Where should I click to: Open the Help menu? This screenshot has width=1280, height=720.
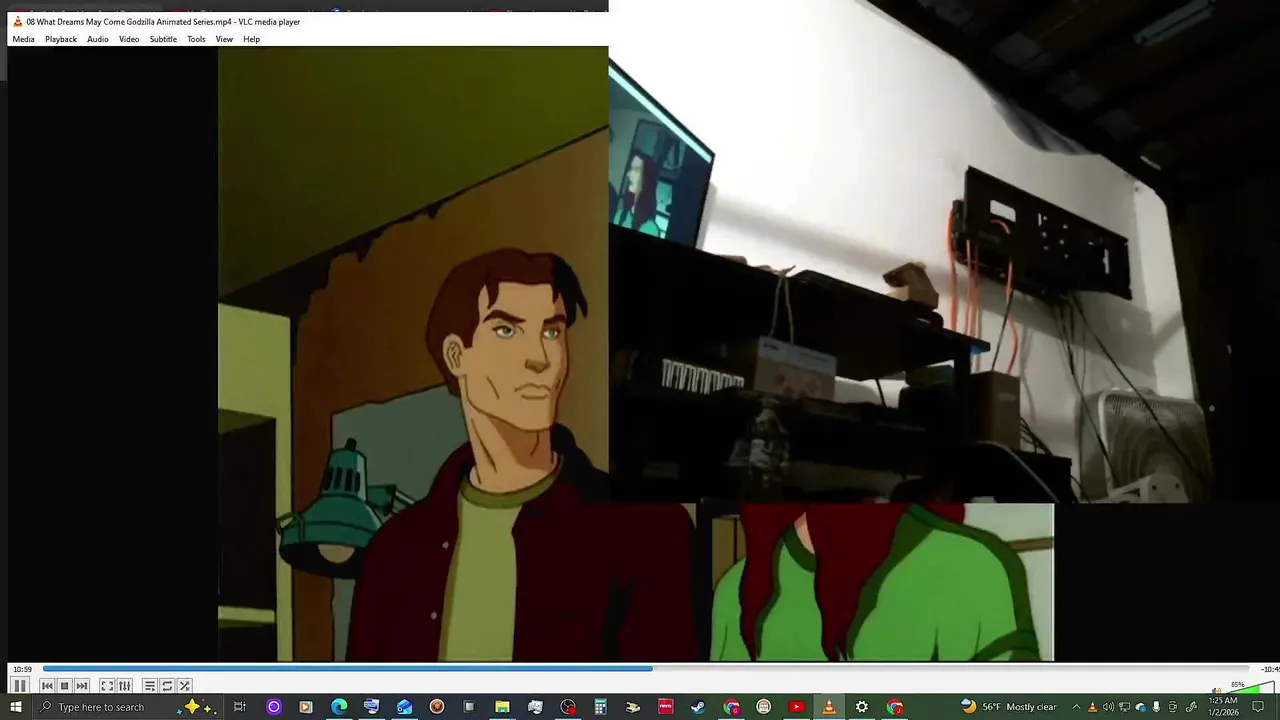[x=251, y=39]
